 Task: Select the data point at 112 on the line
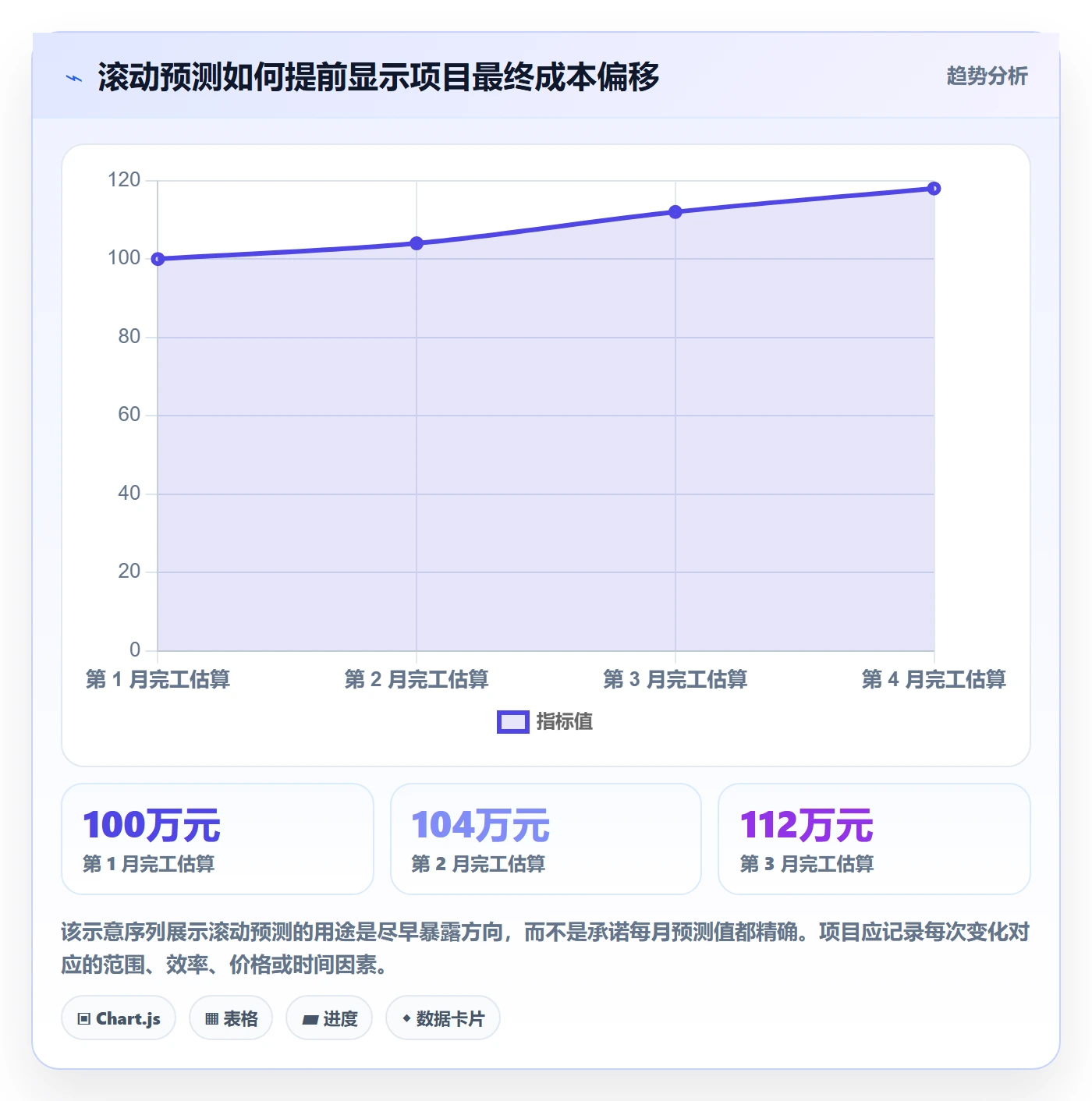675,212
